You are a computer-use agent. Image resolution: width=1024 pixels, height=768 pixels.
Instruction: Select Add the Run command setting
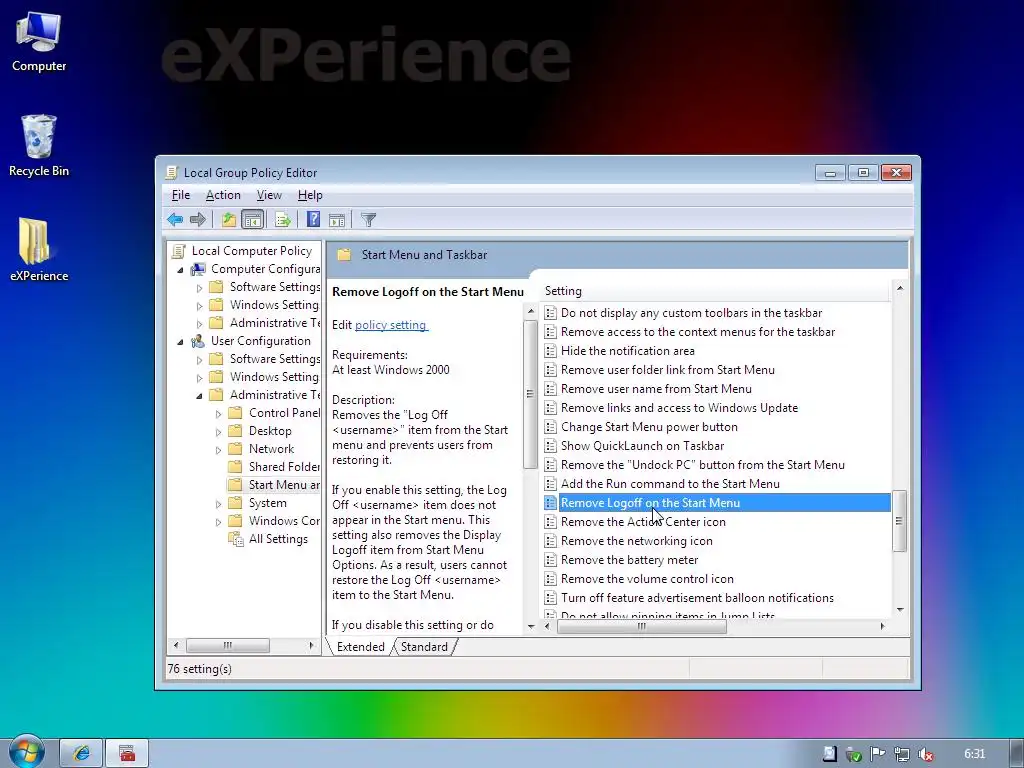coord(669,483)
